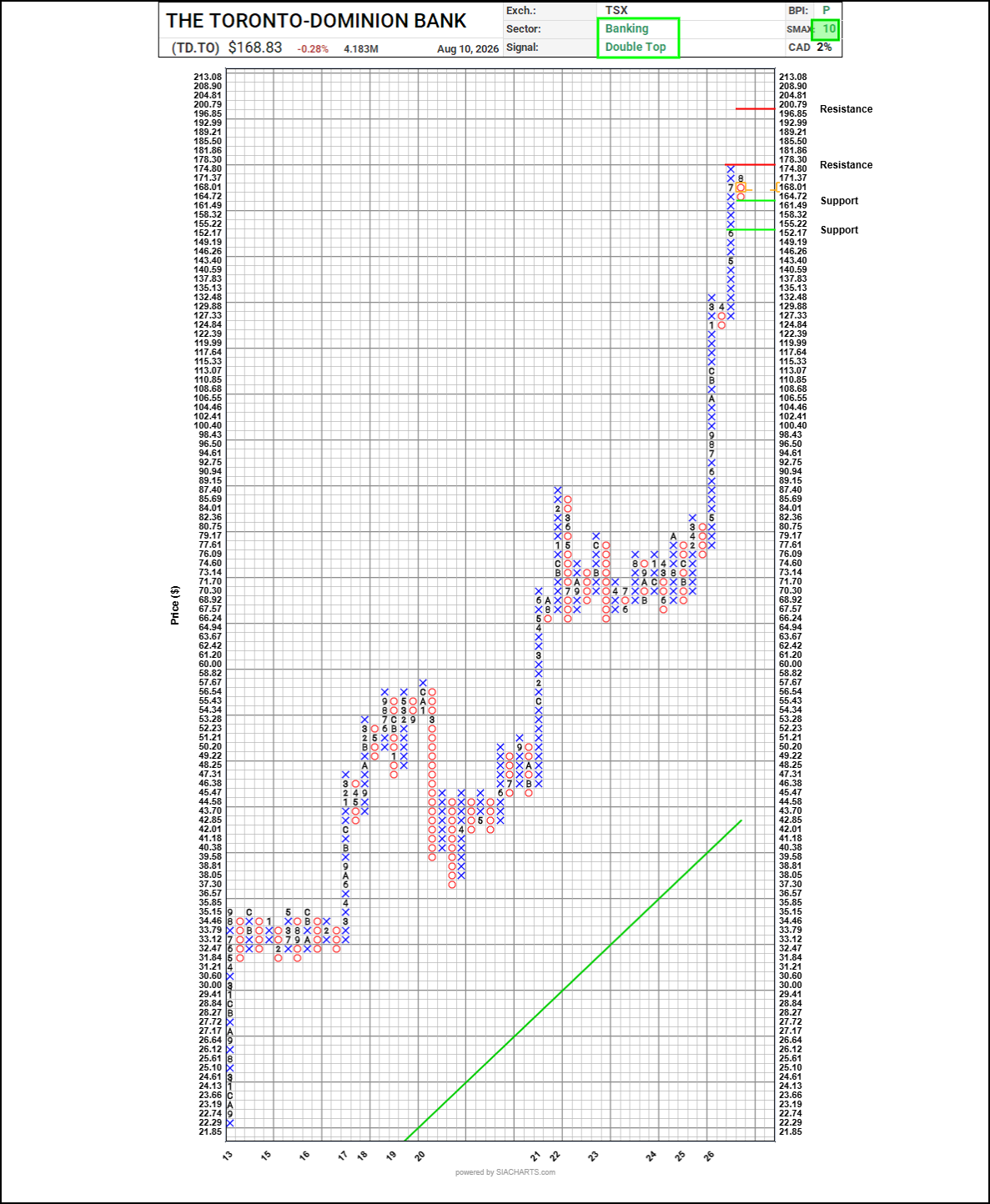Open the powered by SIACHARTS.com link
Image resolution: width=990 pixels, height=1204 pixels.
(505, 1172)
